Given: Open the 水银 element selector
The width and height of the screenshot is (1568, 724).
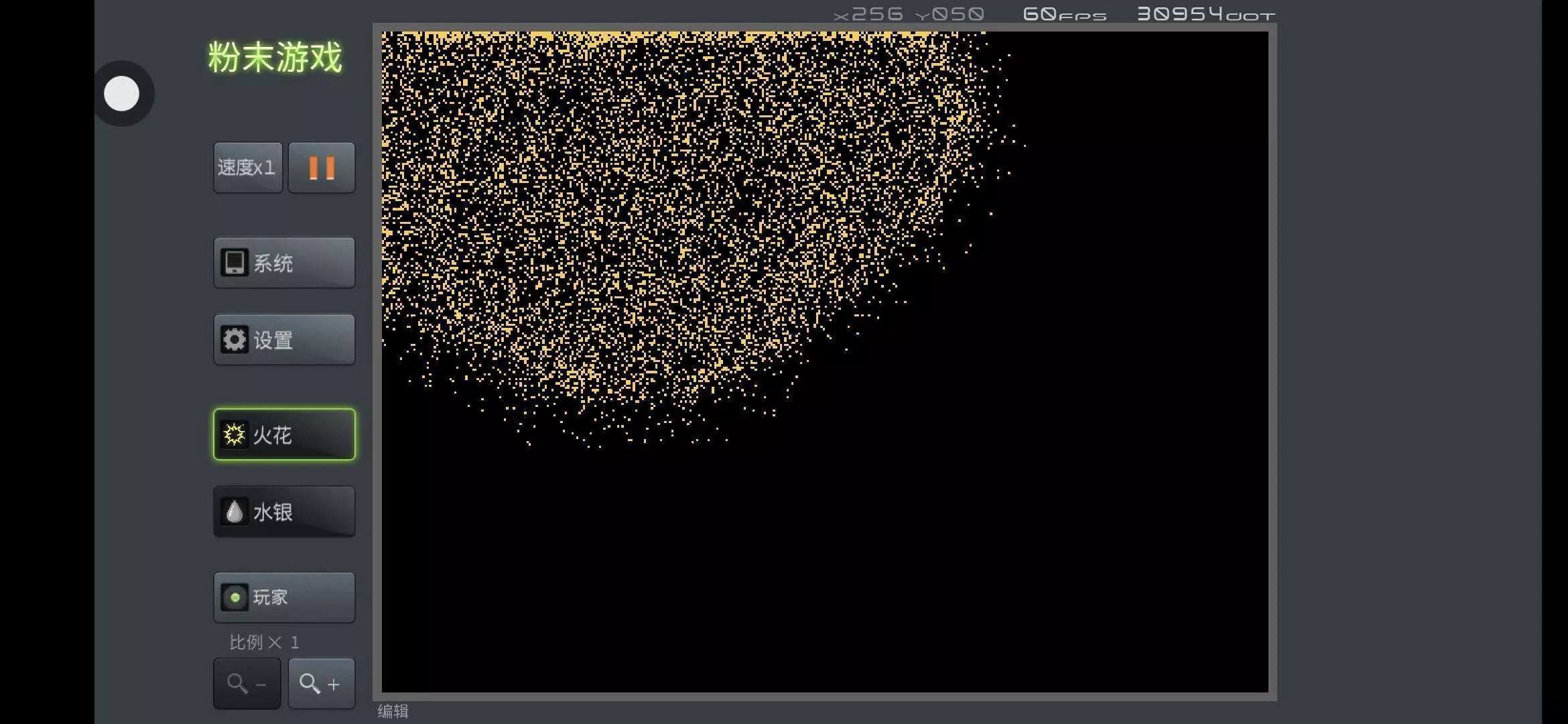Looking at the screenshot, I should coord(273,513).
